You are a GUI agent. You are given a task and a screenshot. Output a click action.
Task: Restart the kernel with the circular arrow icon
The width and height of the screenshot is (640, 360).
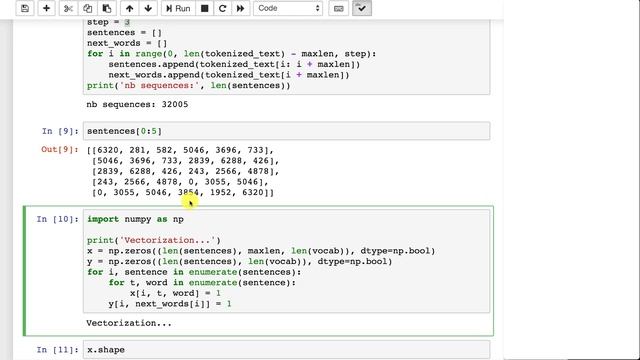(x=222, y=8)
